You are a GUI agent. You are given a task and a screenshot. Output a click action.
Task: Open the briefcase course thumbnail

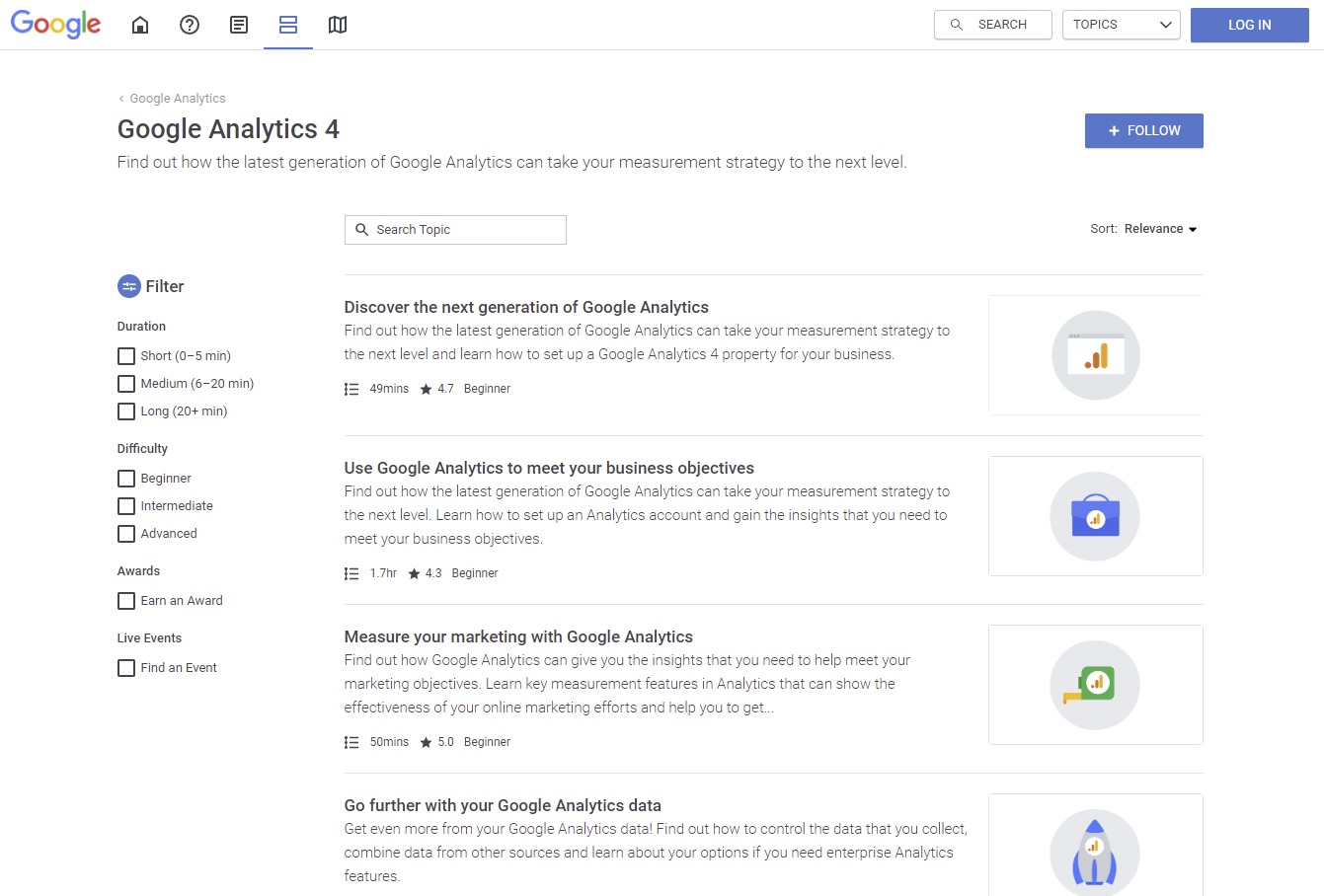coord(1096,516)
